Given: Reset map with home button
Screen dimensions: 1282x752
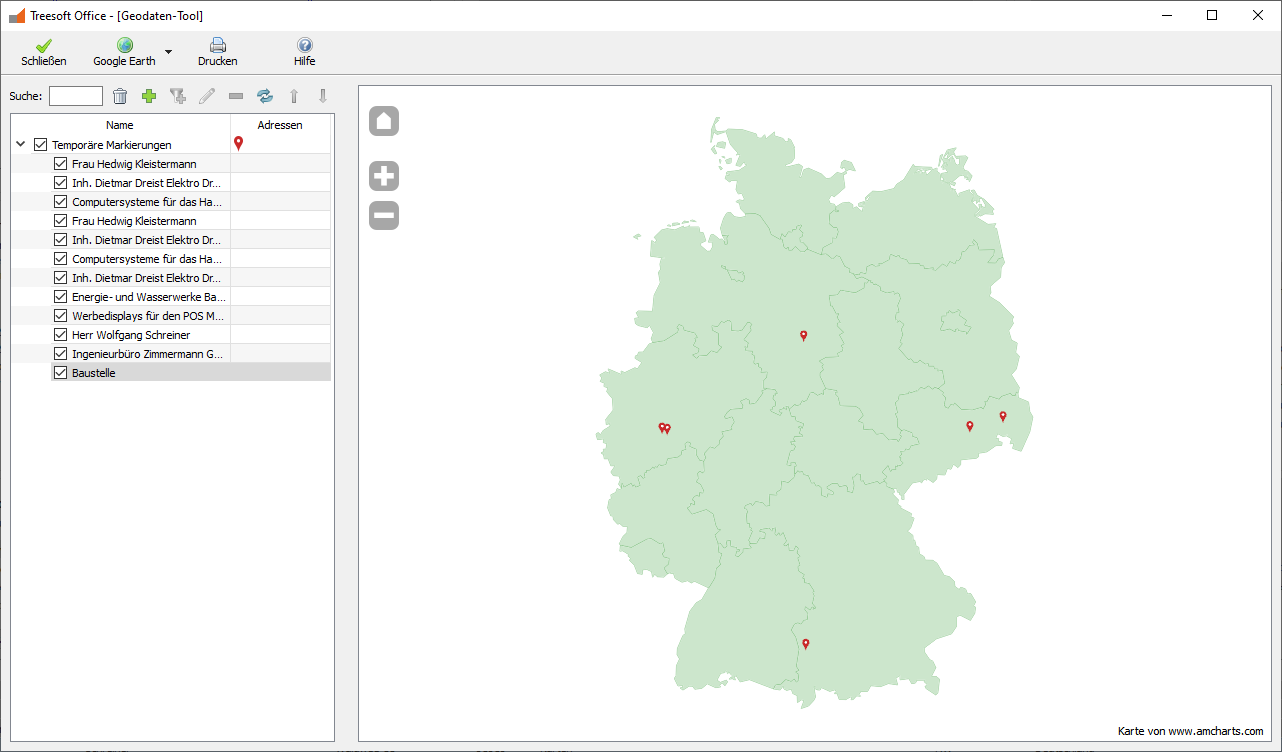Looking at the screenshot, I should (x=384, y=121).
